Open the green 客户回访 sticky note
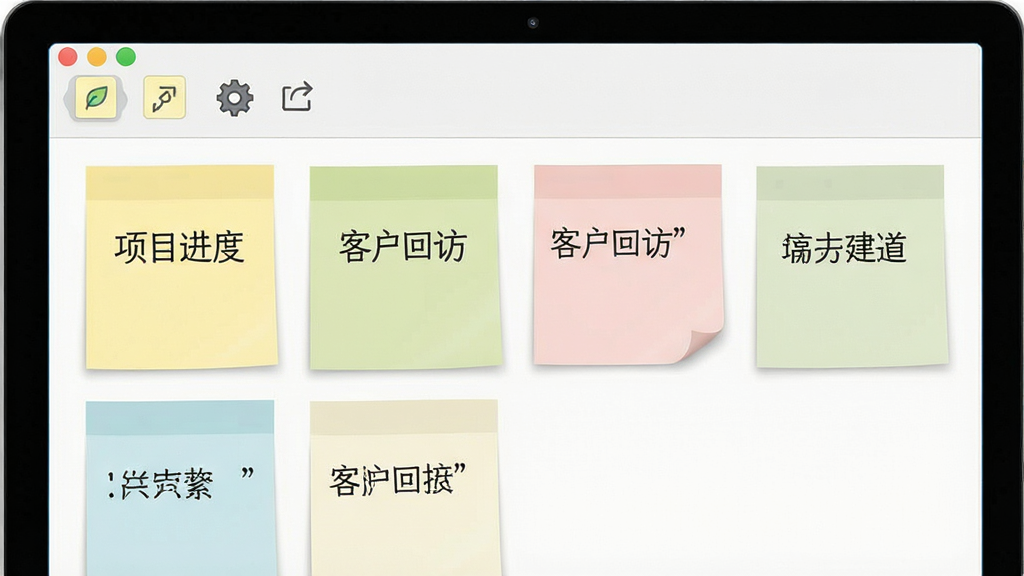 406,266
